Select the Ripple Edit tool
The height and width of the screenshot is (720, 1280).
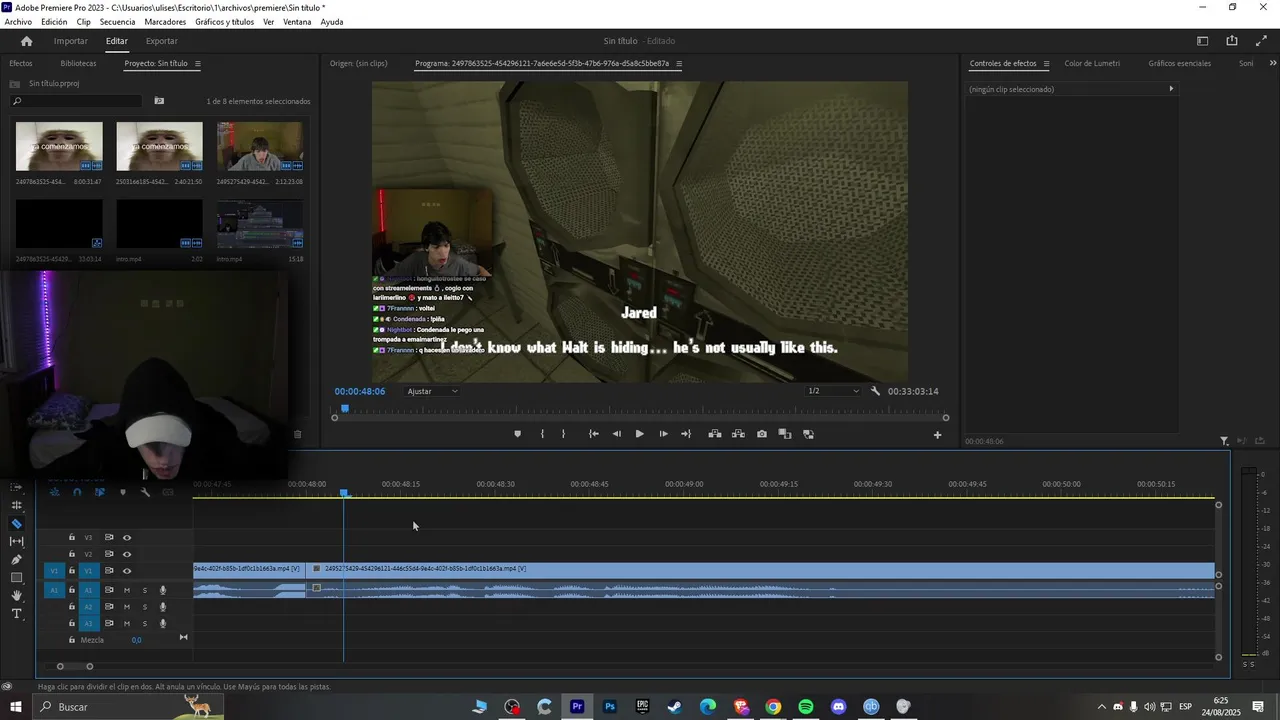point(16,506)
